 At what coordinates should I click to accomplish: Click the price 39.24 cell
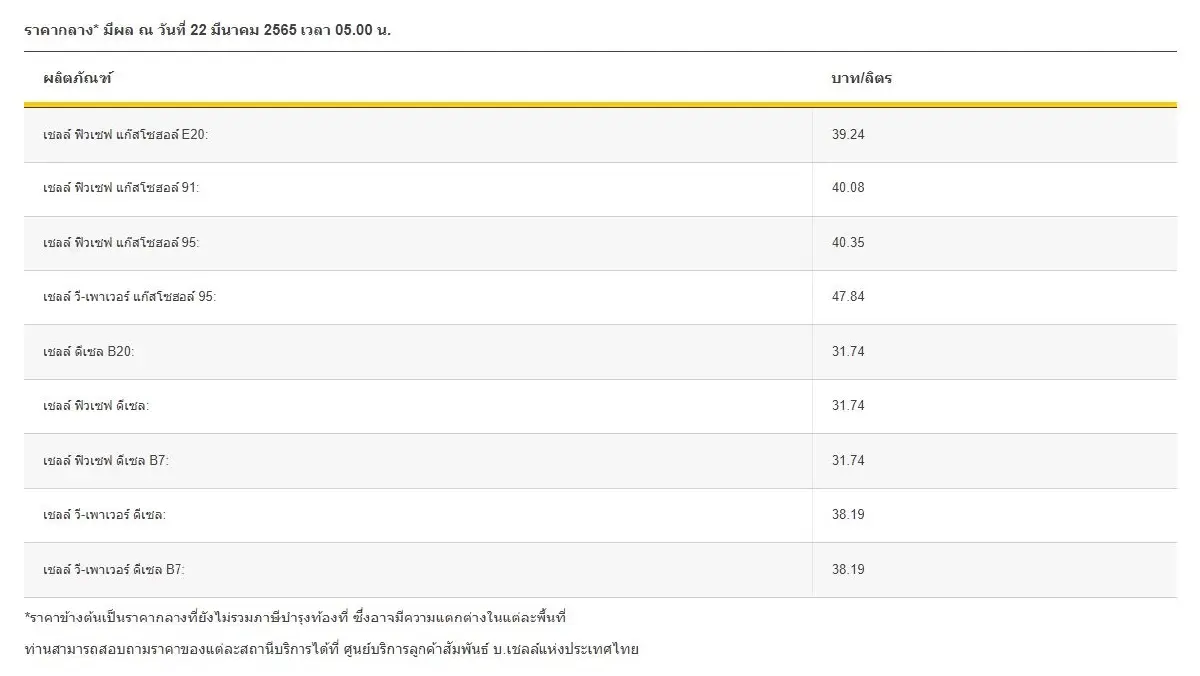click(848, 135)
